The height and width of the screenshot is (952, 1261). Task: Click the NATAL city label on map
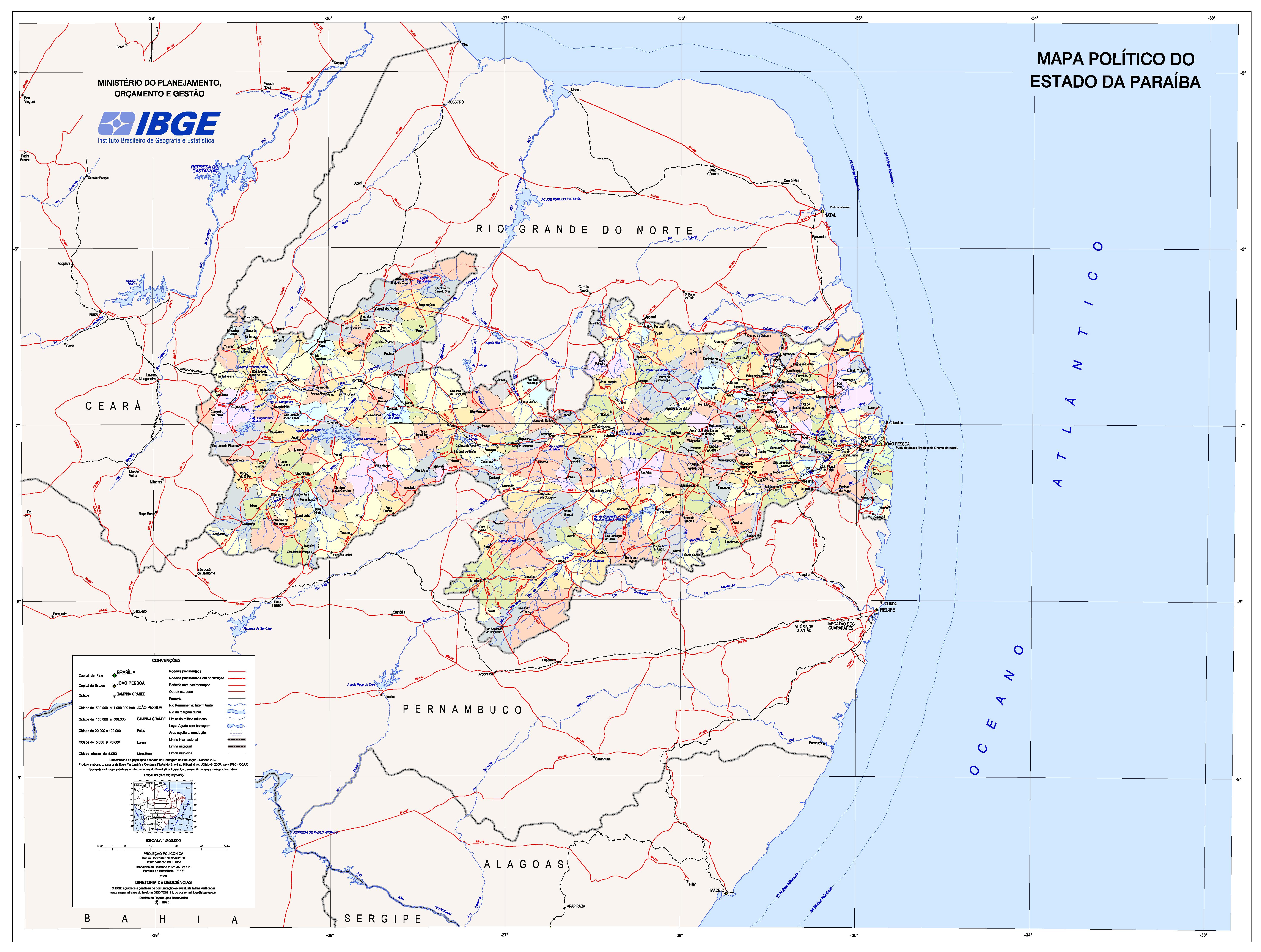[831, 216]
